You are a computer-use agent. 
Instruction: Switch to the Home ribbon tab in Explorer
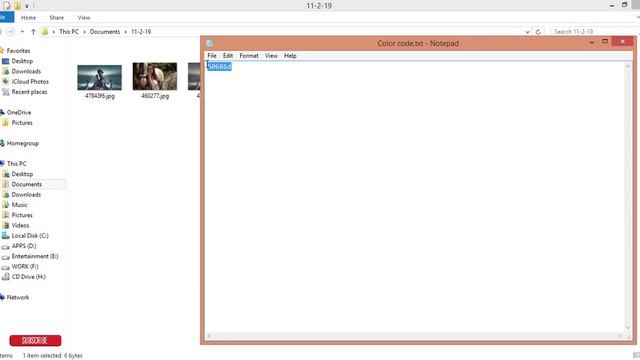click(x=28, y=18)
